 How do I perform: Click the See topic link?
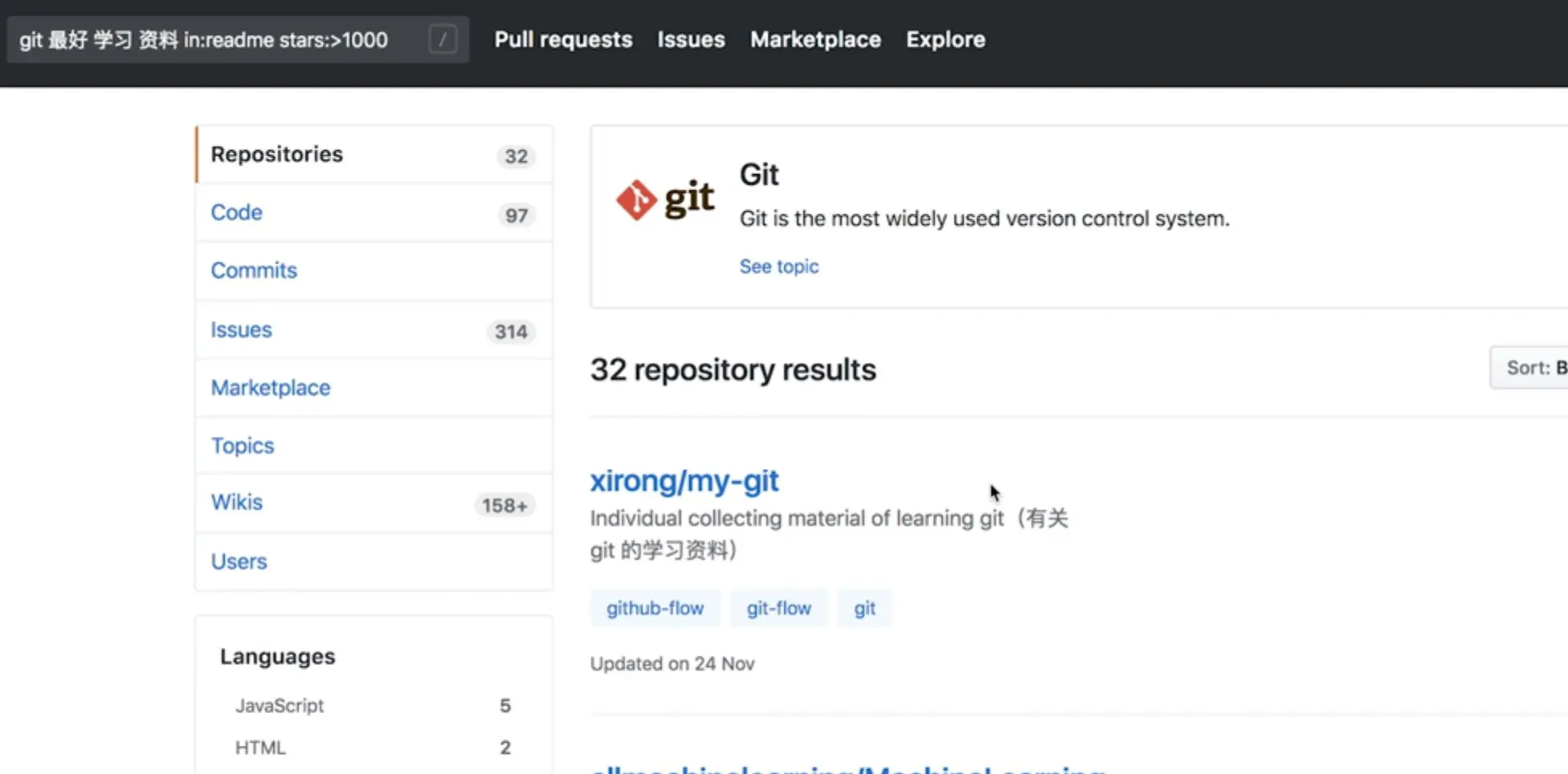[x=779, y=267]
